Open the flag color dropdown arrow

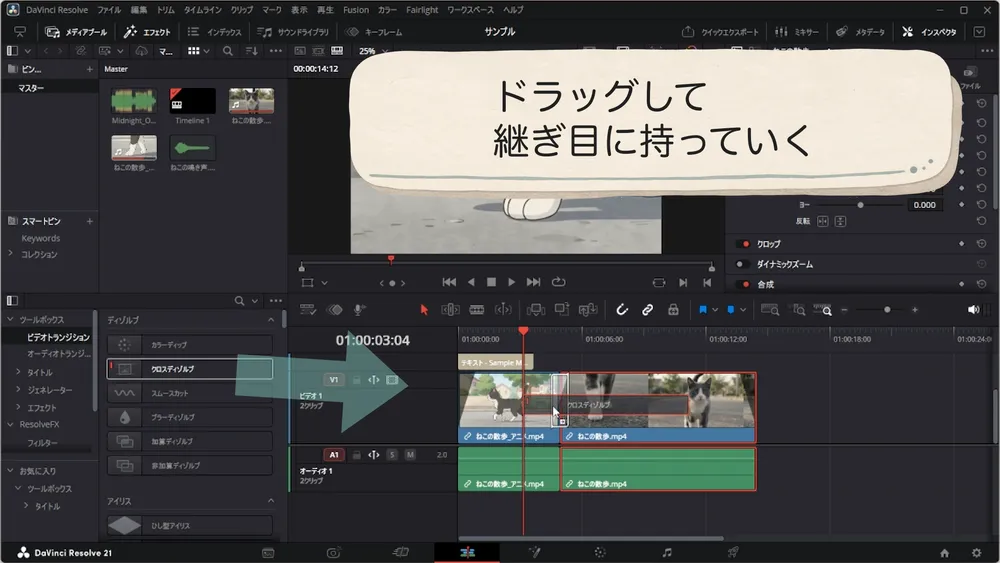(715, 310)
